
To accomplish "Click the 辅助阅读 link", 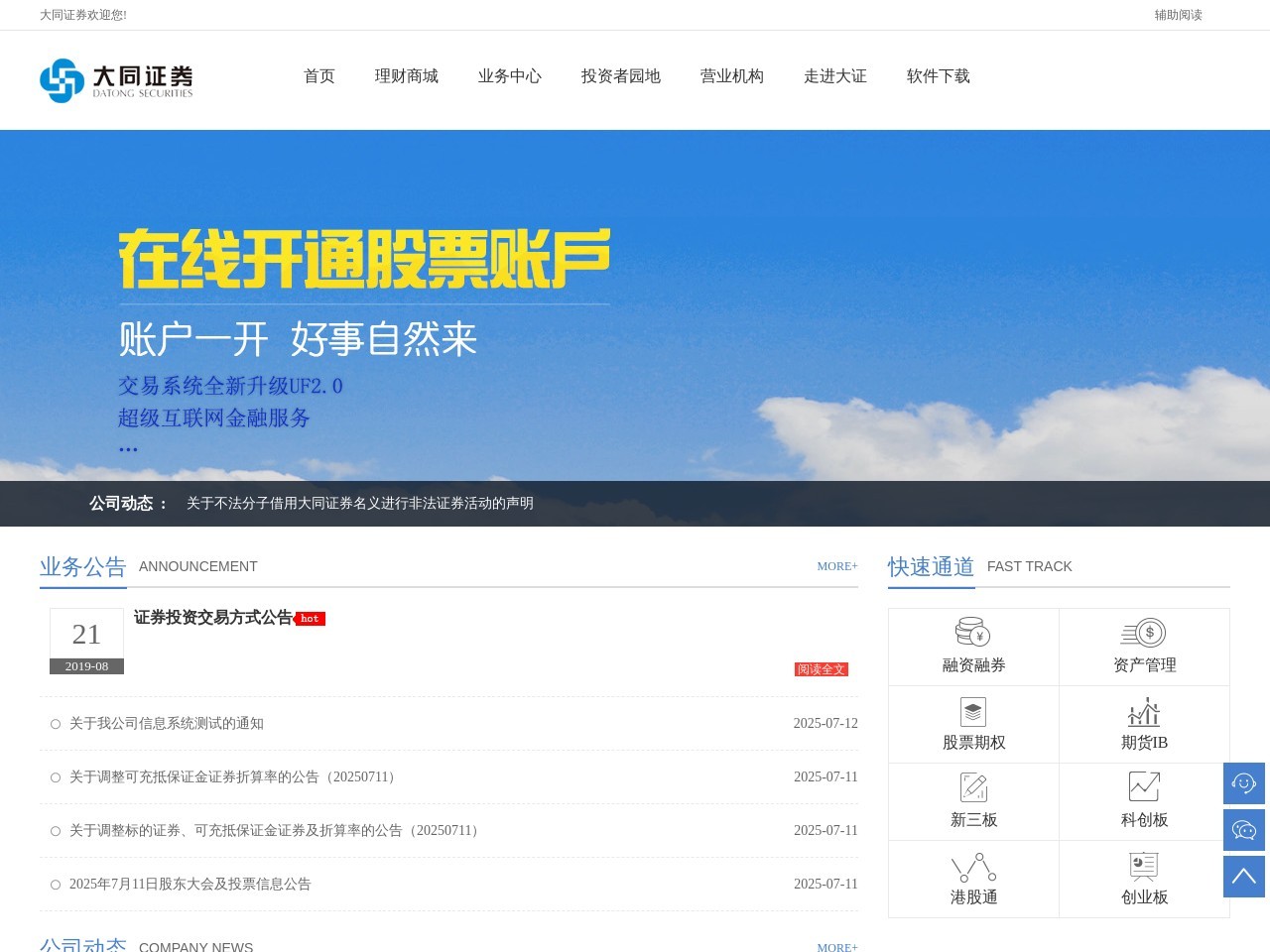I will click(1179, 15).
